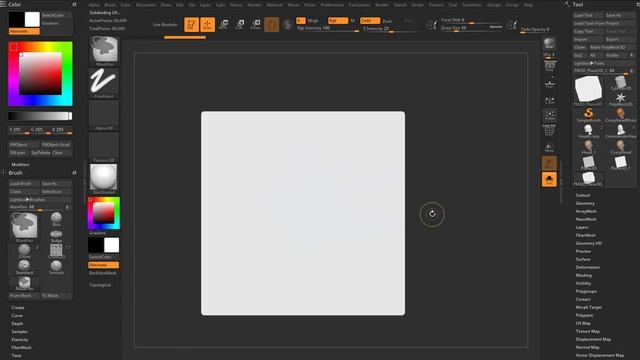Click the L.Sym icon on right shelf
The height and width of the screenshot is (360, 640).
[549, 100]
